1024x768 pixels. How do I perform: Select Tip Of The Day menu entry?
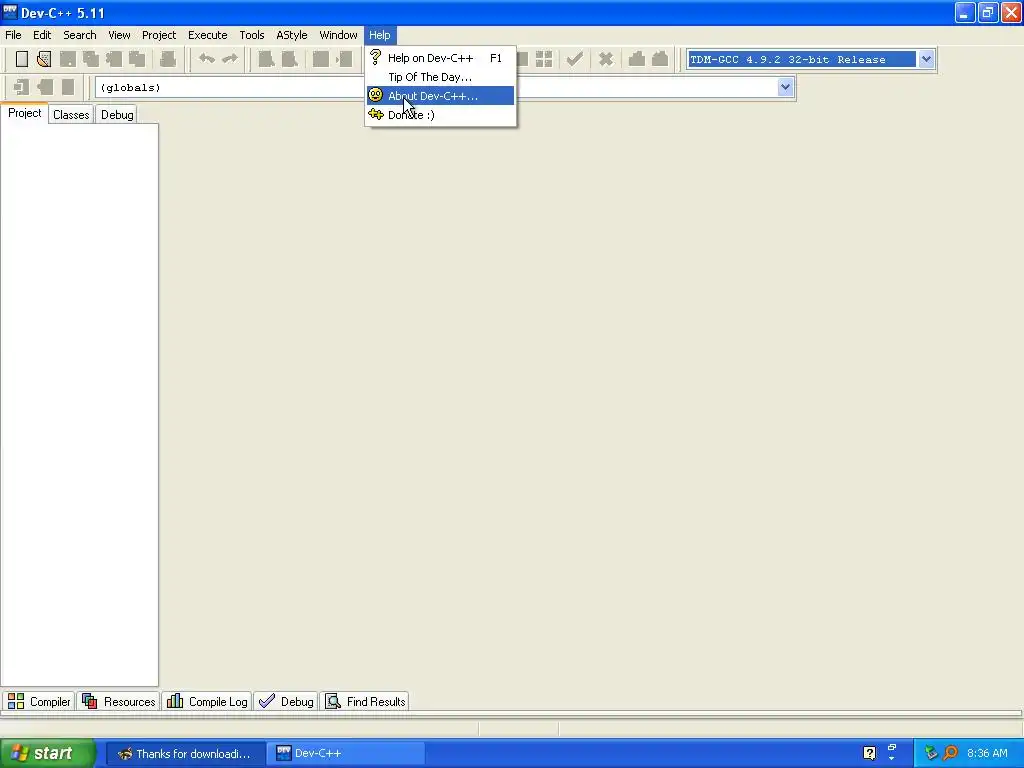click(x=440, y=77)
